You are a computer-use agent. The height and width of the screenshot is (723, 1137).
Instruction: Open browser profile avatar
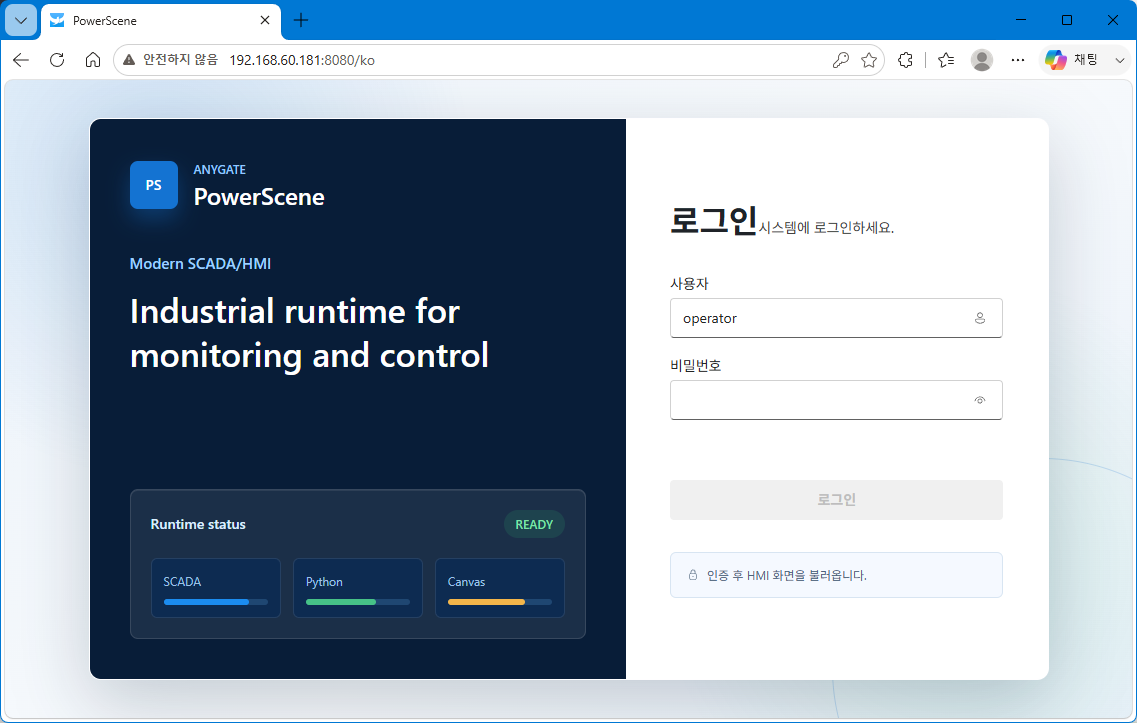pos(982,60)
